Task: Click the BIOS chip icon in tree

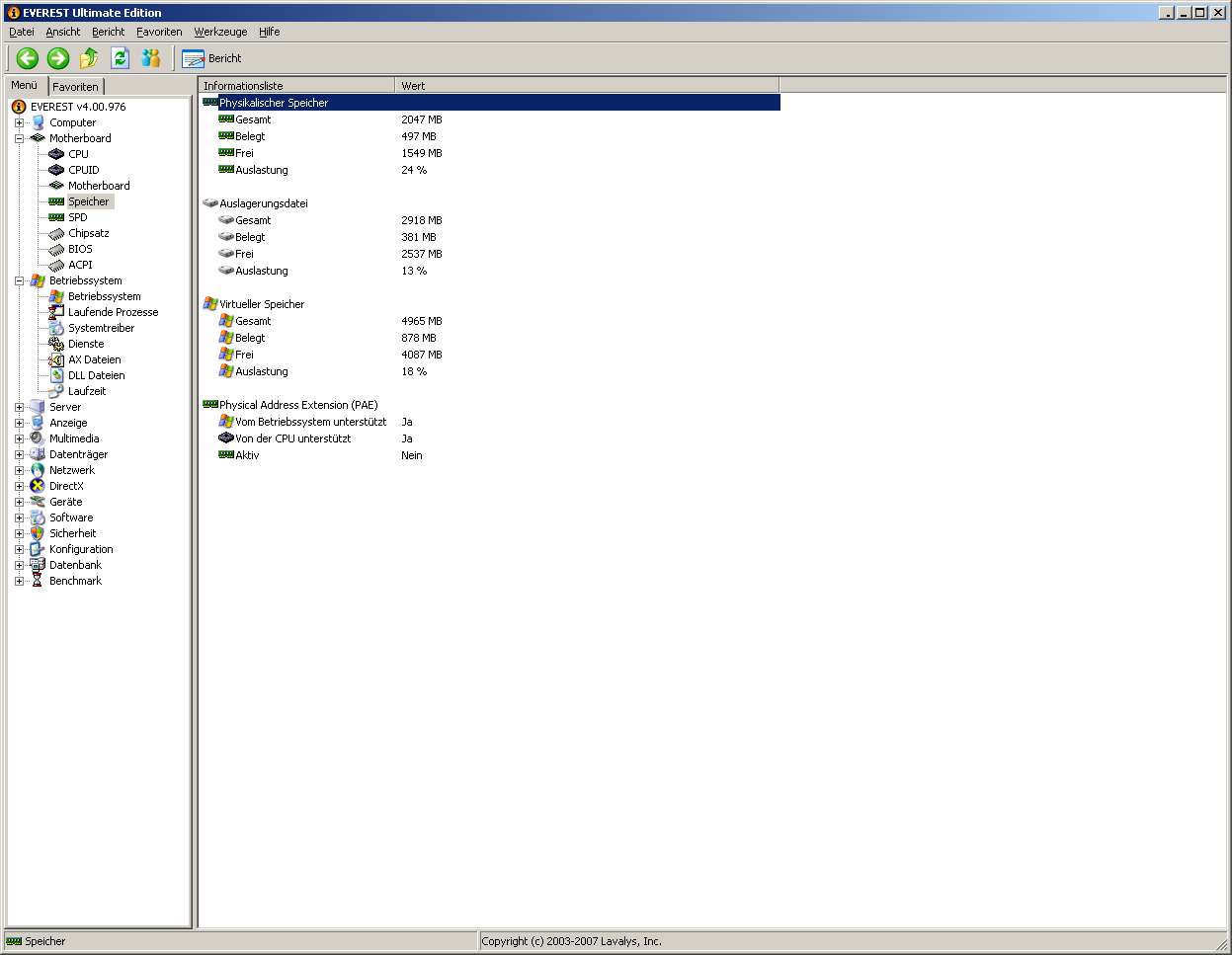Action: (56, 249)
